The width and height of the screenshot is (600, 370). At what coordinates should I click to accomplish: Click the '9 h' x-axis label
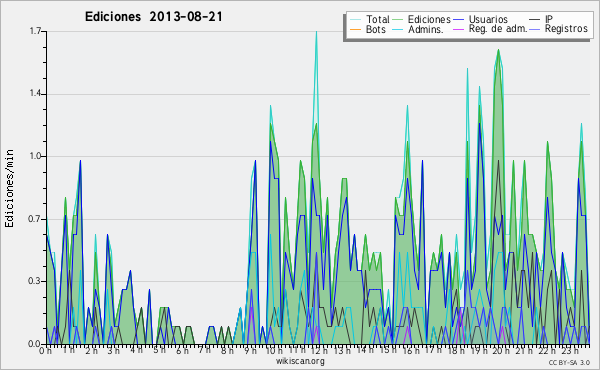click(x=250, y=351)
